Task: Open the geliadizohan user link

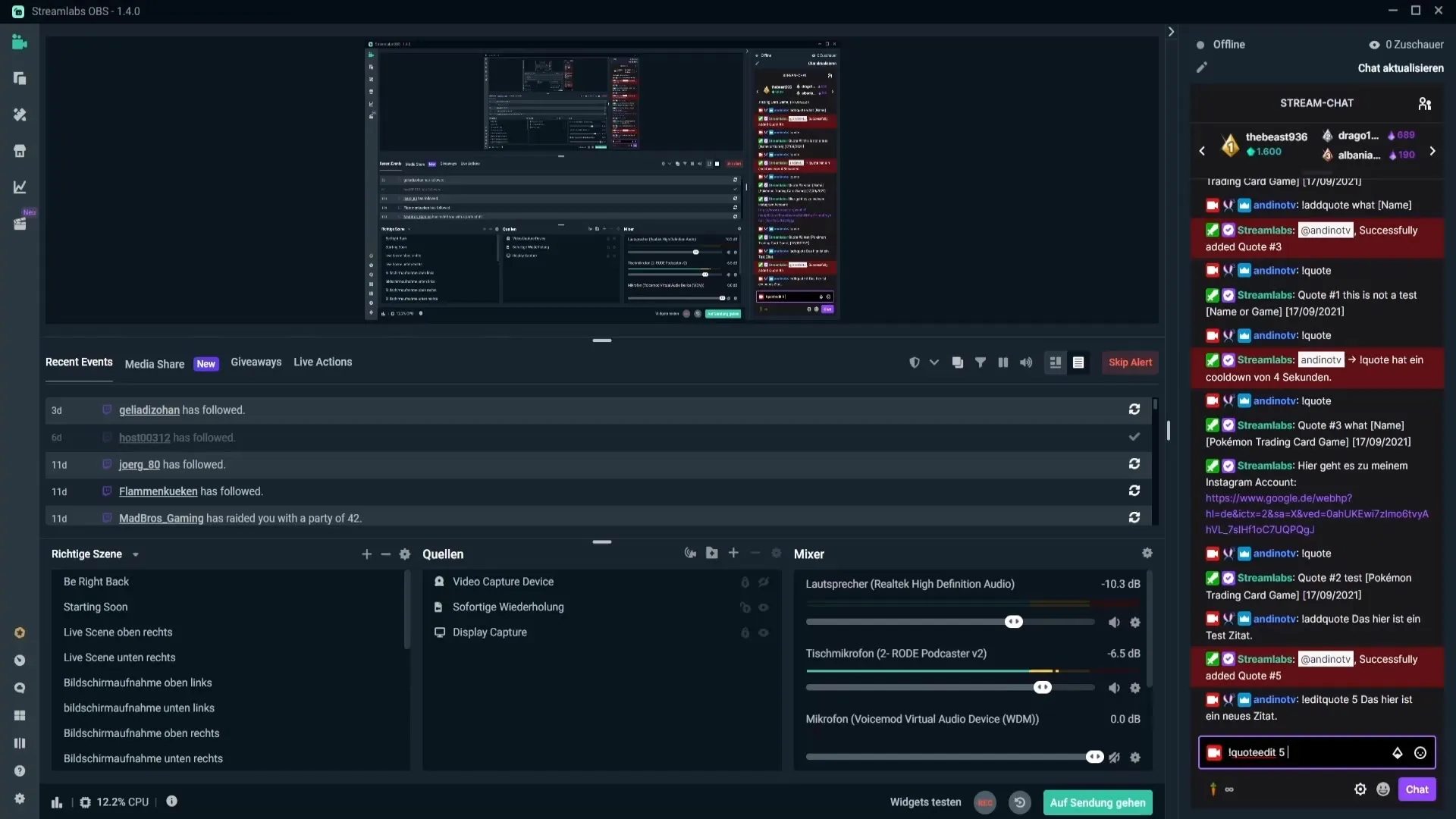Action: [149, 410]
